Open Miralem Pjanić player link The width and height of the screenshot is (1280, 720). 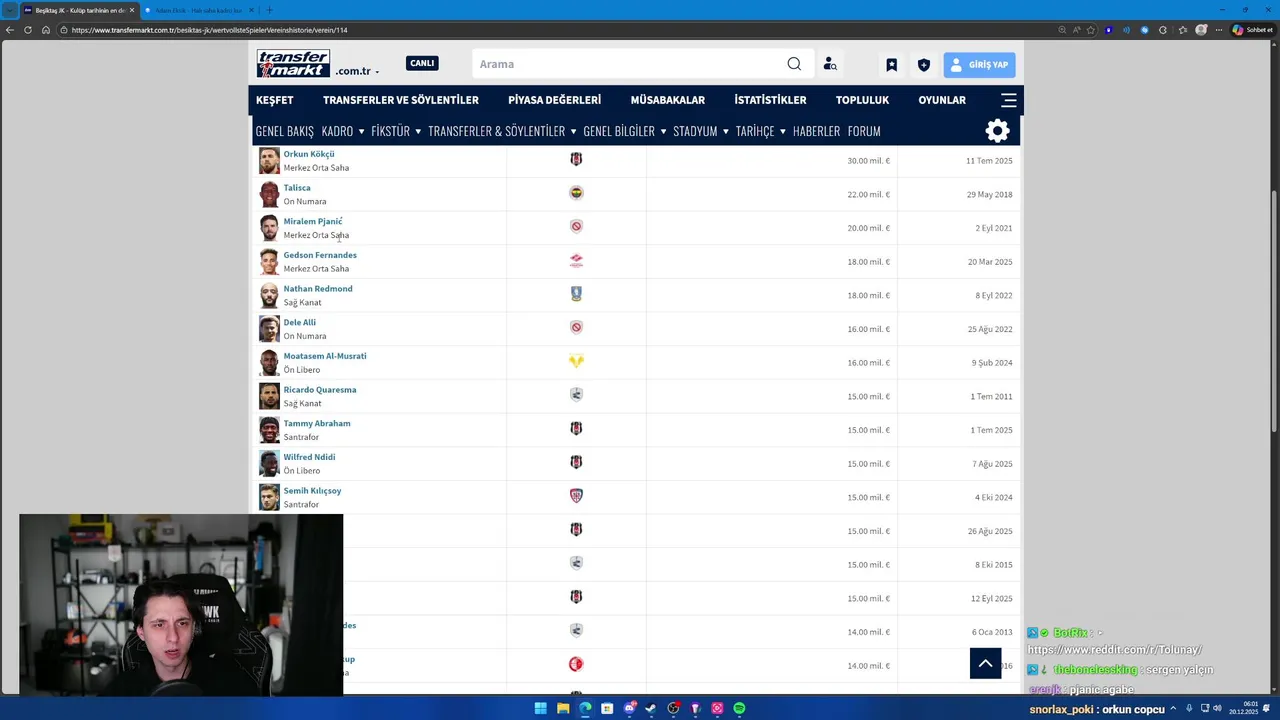coord(313,221)
